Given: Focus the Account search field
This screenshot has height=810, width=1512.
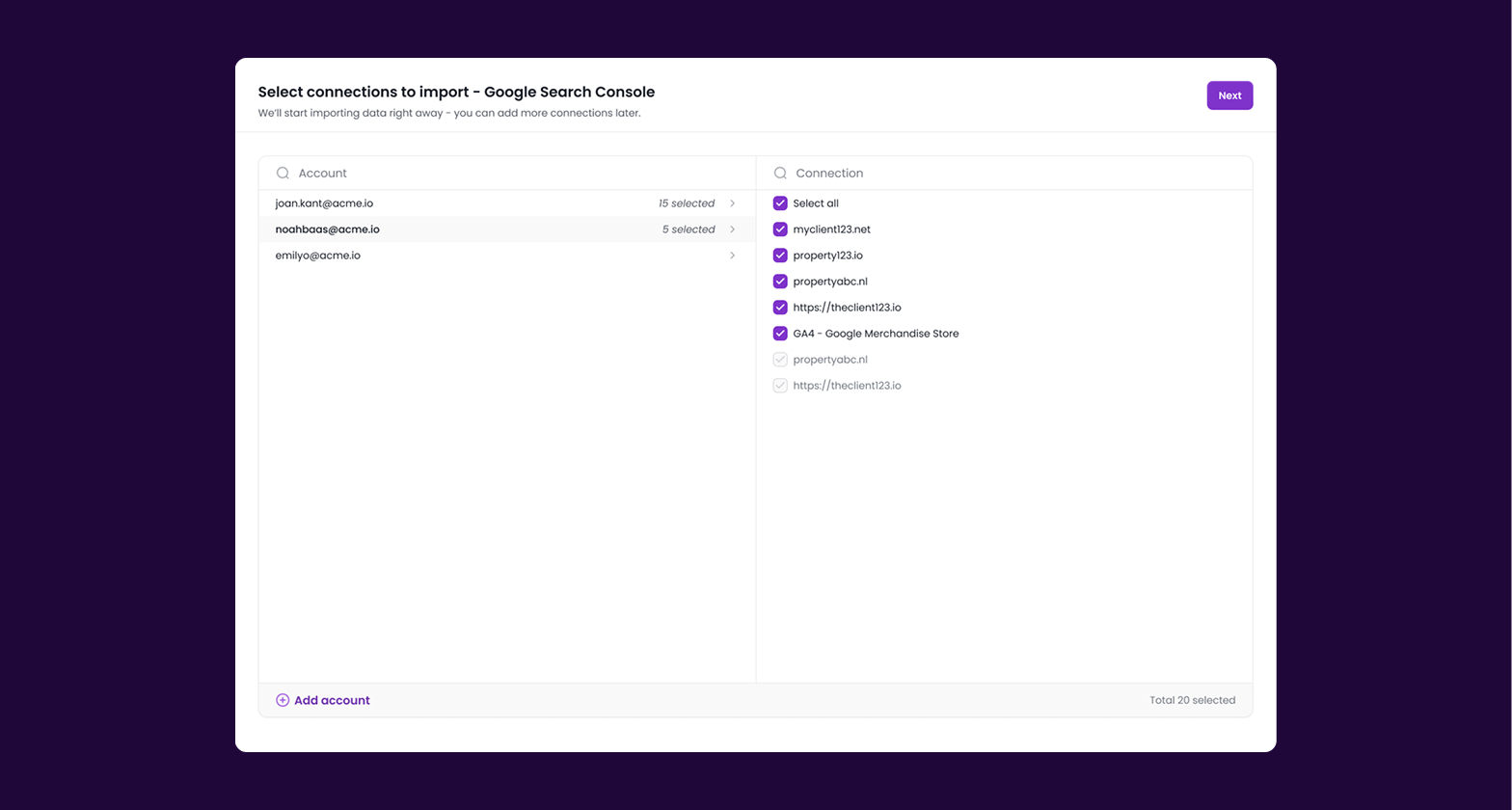Looking at the screenshot, I should click(507, 174).
